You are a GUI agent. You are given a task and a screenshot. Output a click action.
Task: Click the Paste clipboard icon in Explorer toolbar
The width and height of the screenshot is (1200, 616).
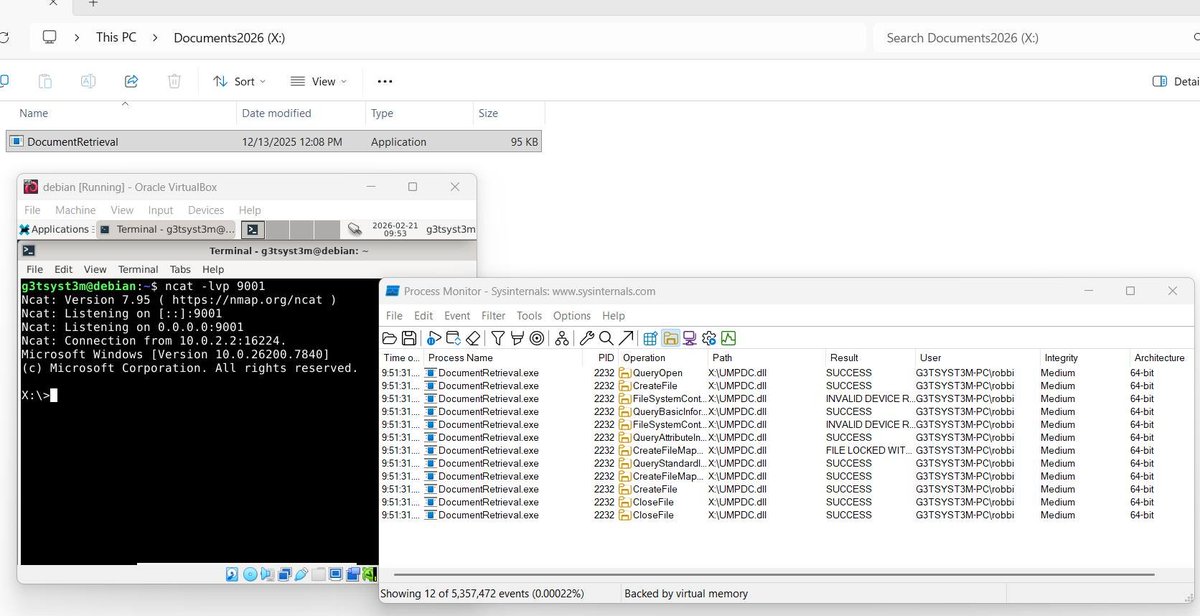click(45, 81)
